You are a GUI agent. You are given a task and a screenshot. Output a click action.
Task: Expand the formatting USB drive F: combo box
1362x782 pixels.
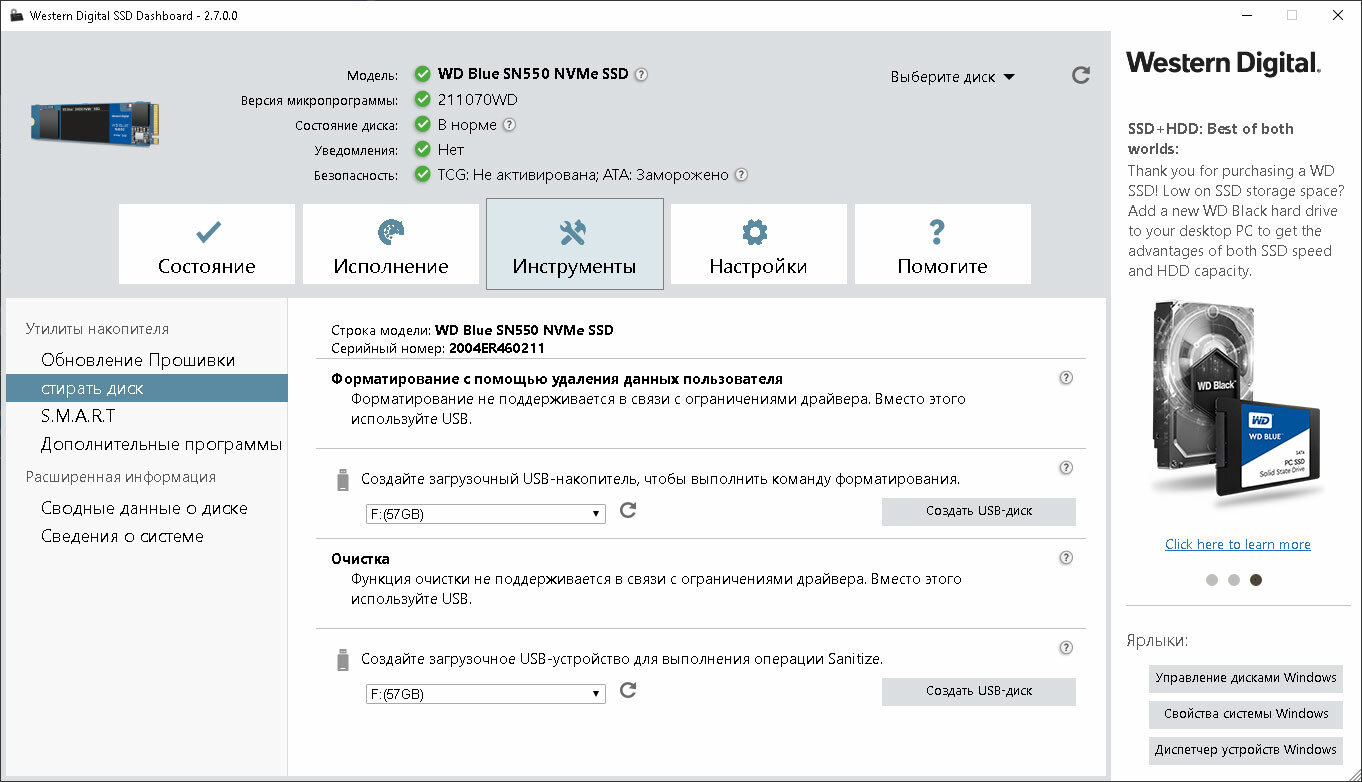[x=486, y=514]
